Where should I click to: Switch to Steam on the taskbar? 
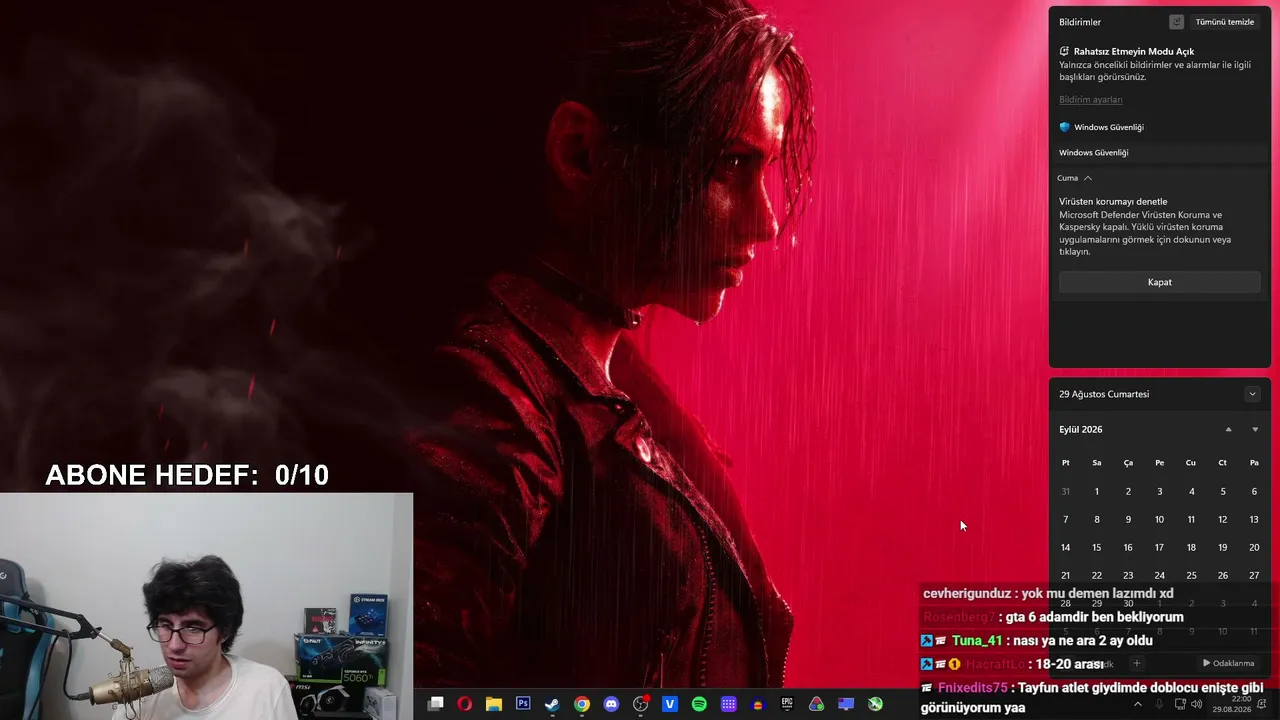(x=552, y=704)
